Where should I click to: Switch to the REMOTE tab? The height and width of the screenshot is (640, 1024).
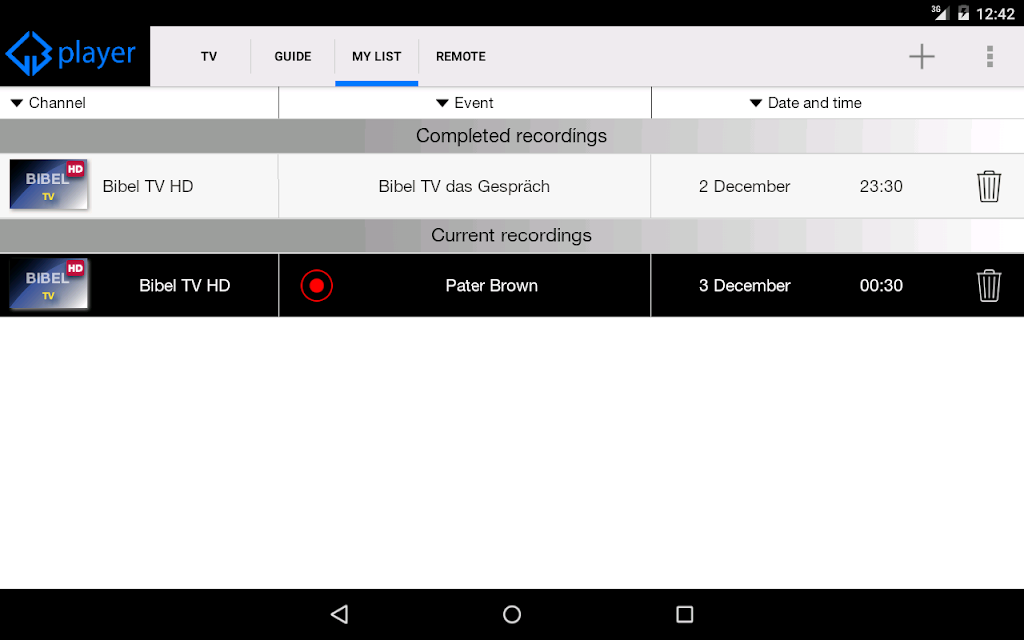click(460, 57)
